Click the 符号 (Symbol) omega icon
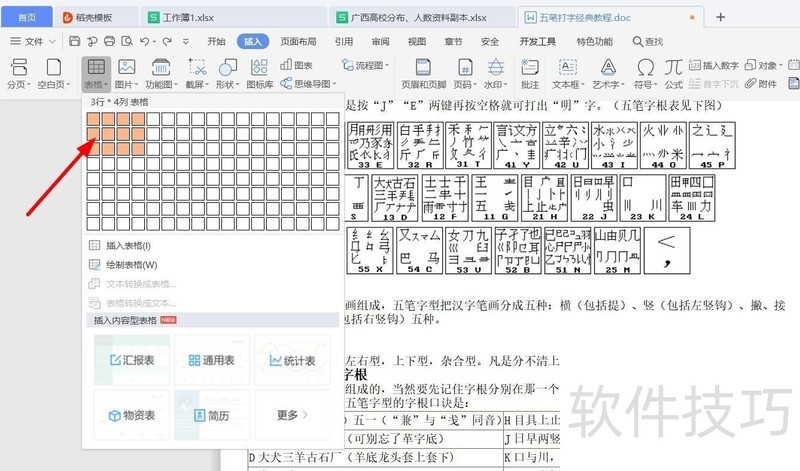This screenshot has width=800, height=471. click(646, 67)
